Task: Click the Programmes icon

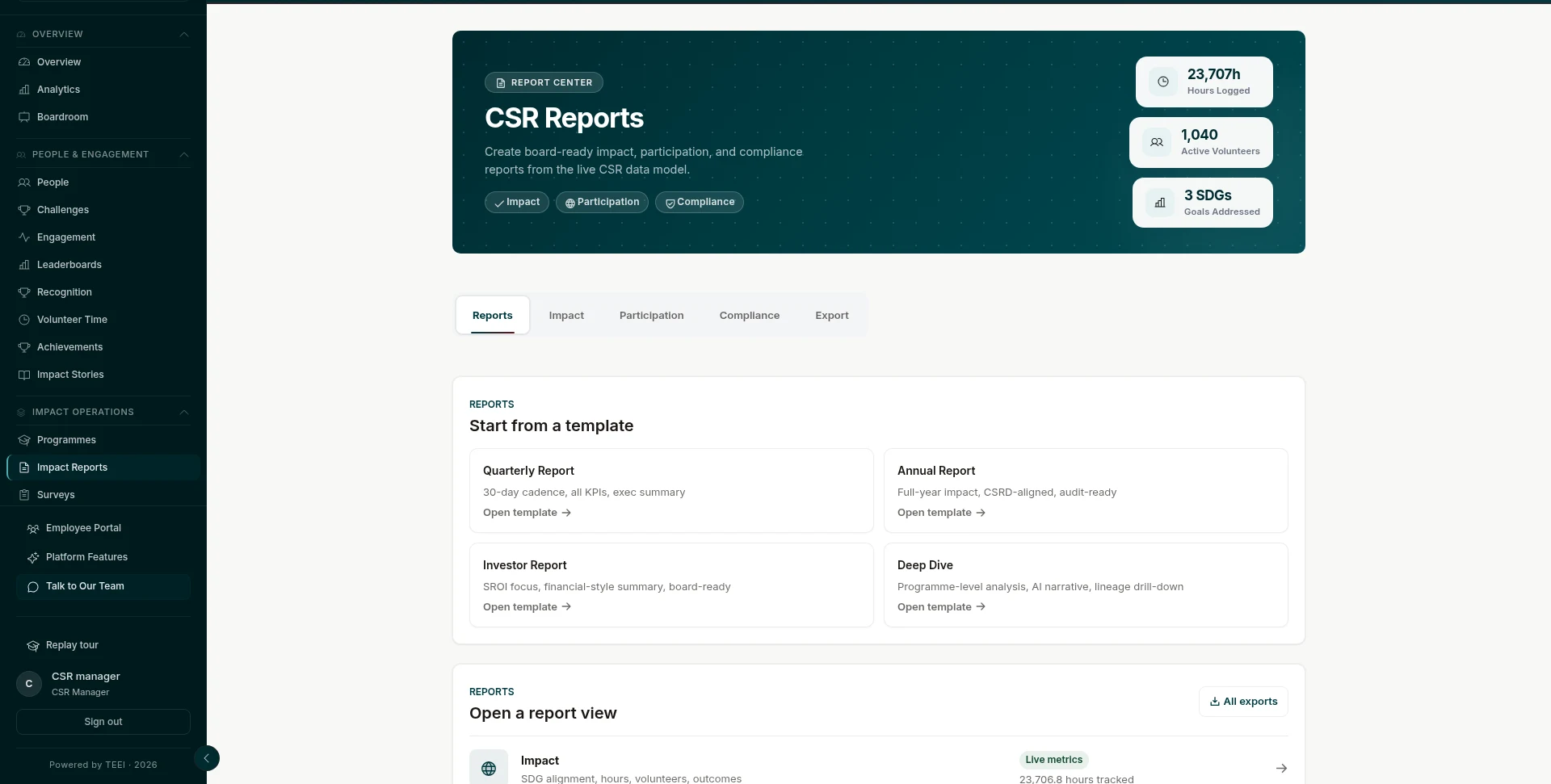Action: [24, 440]
